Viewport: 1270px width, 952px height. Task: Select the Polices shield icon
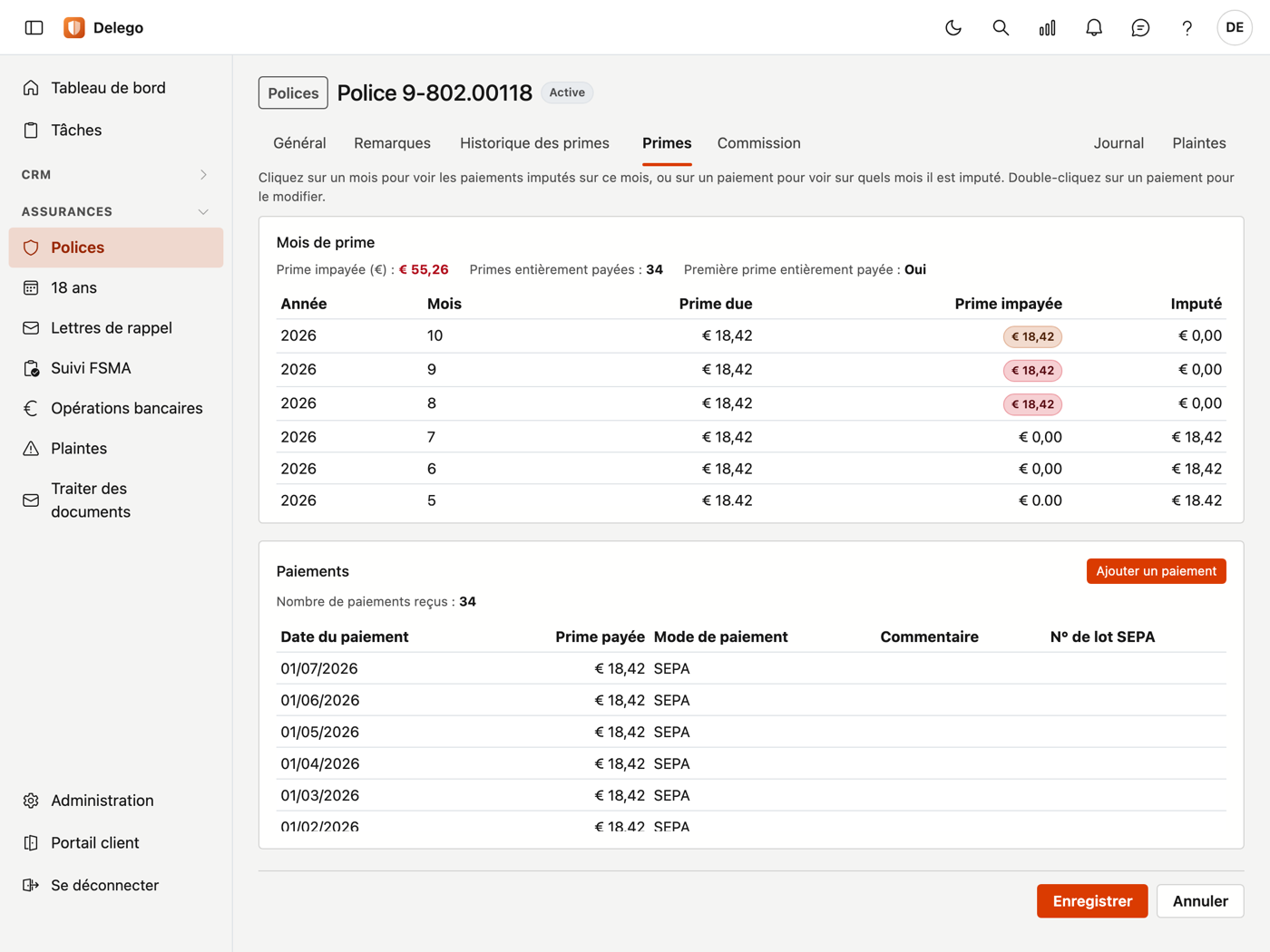click(31, 248)
